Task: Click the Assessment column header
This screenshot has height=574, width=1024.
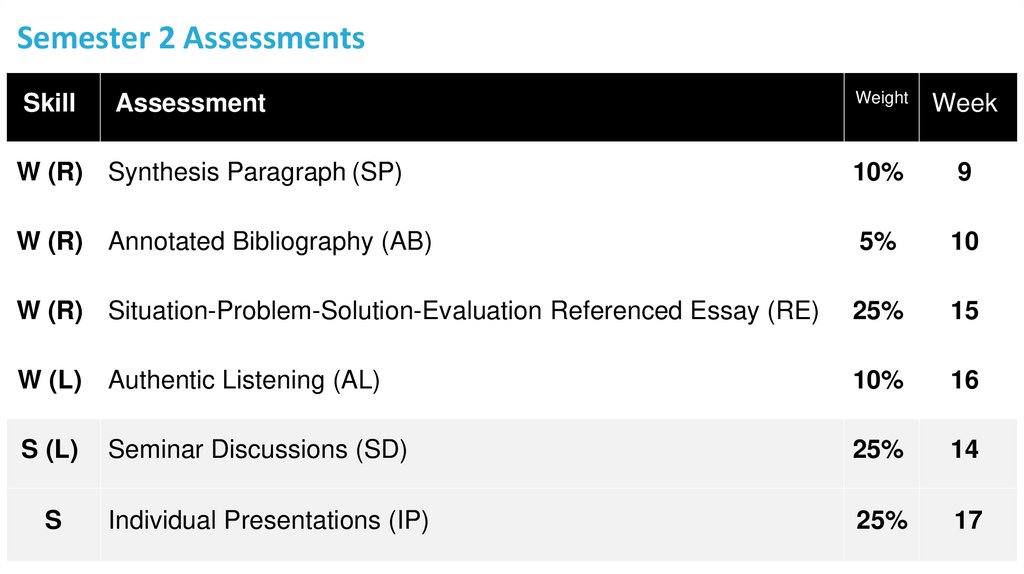Action: click(x=190, y=103)
